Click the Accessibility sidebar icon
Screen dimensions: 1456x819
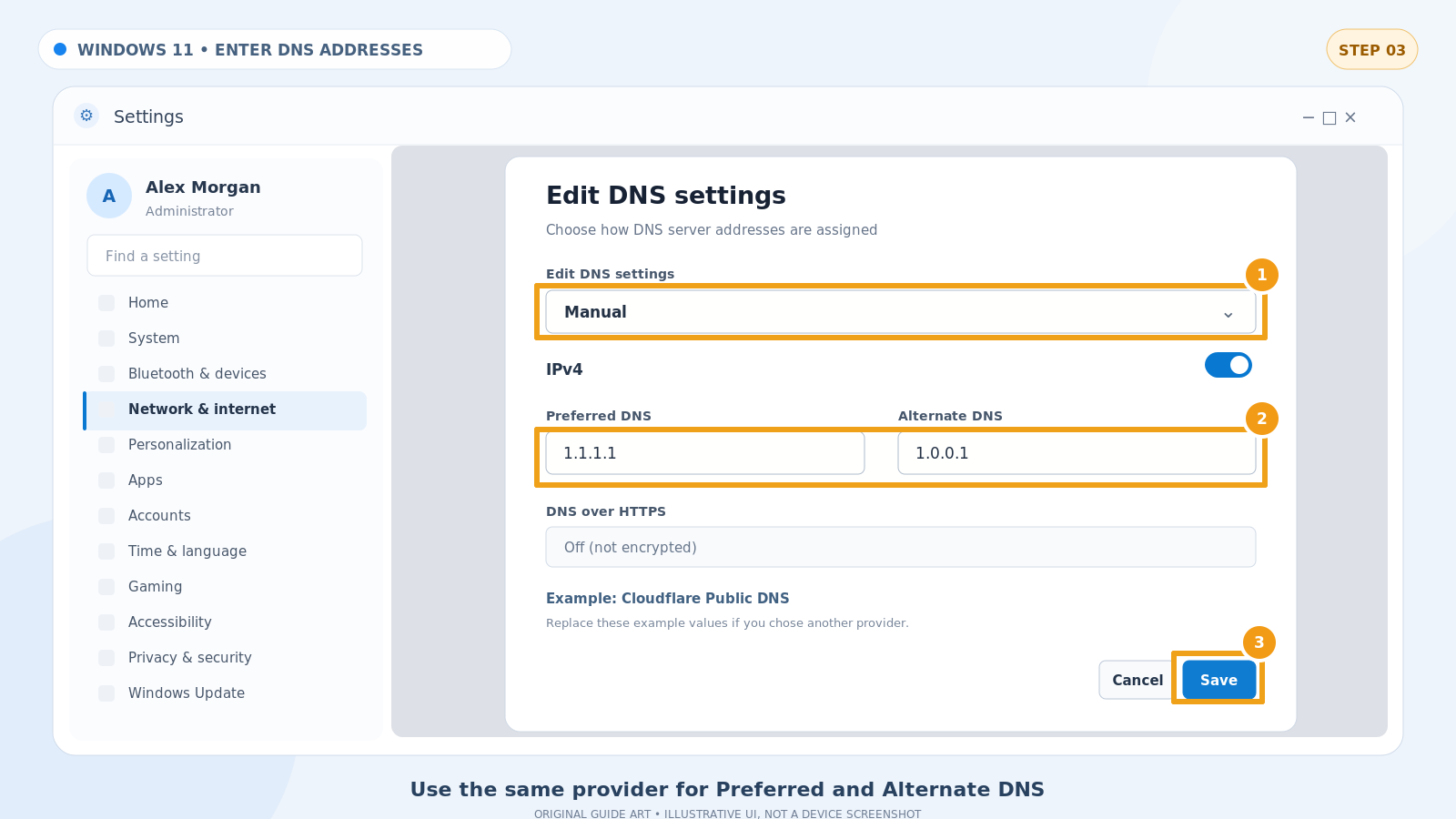tap(106, 622)
